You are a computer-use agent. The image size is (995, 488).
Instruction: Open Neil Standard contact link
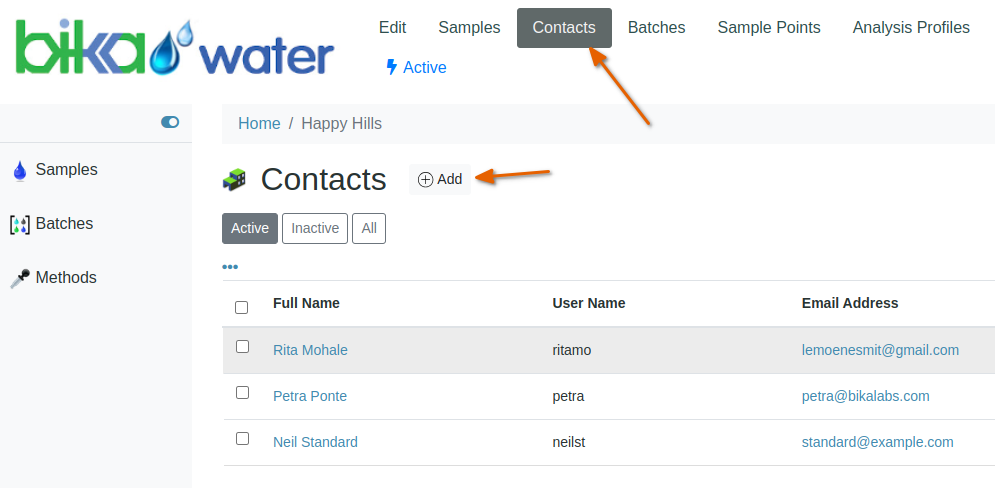click(315, 442)
